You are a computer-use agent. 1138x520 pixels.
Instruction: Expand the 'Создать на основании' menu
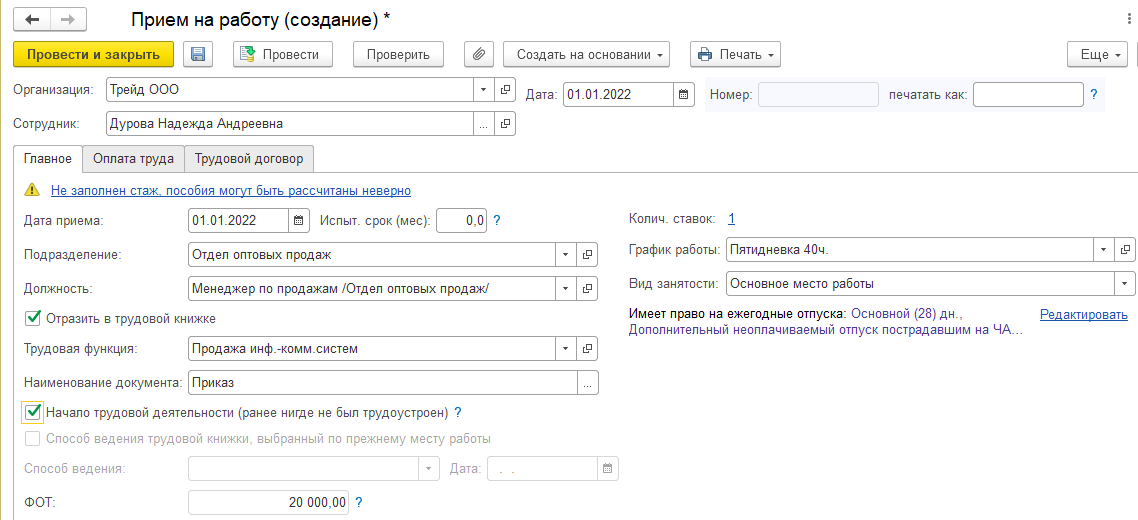(586, 55)
